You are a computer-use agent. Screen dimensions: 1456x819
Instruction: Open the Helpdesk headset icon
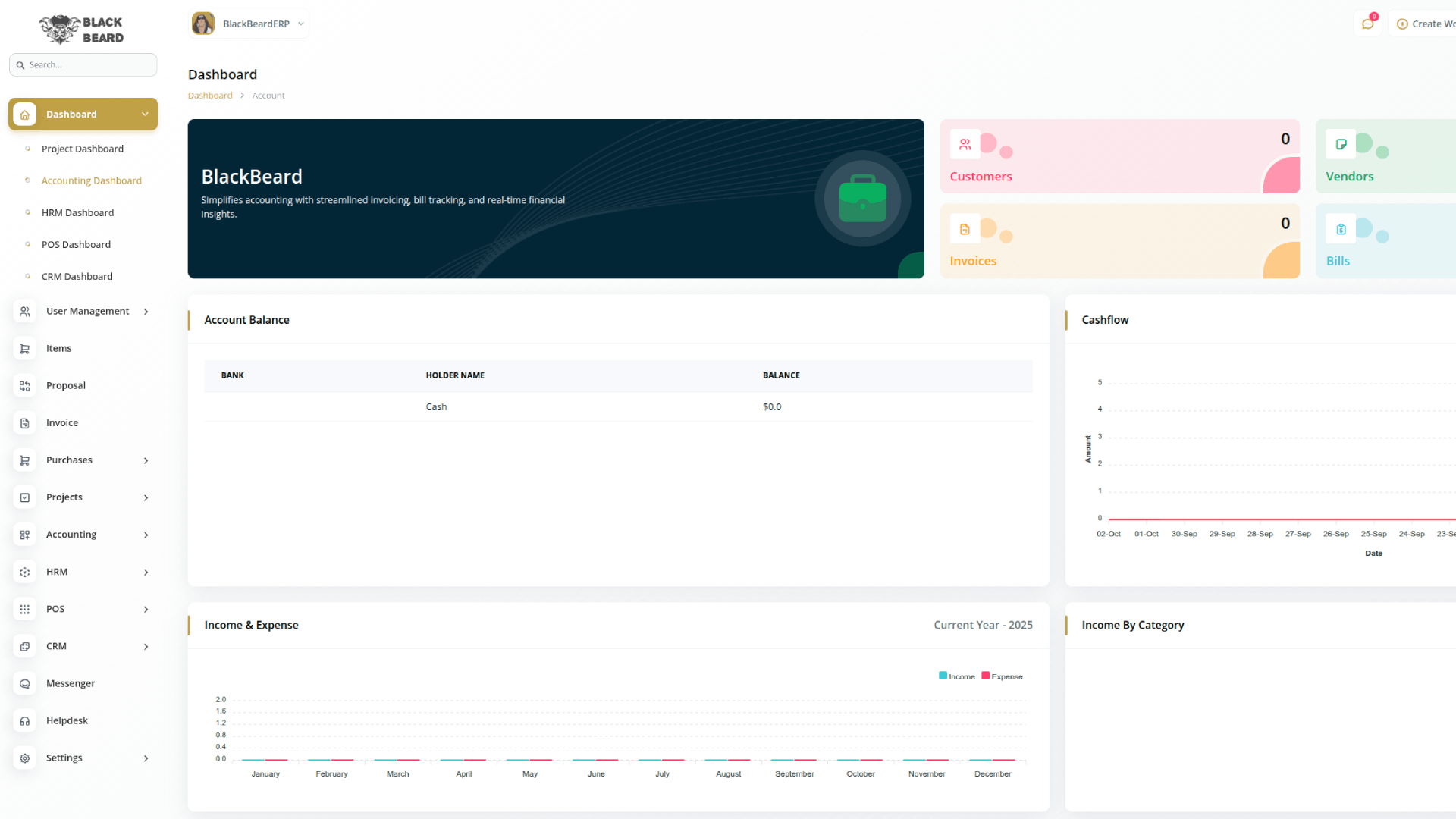pos(25,720)
